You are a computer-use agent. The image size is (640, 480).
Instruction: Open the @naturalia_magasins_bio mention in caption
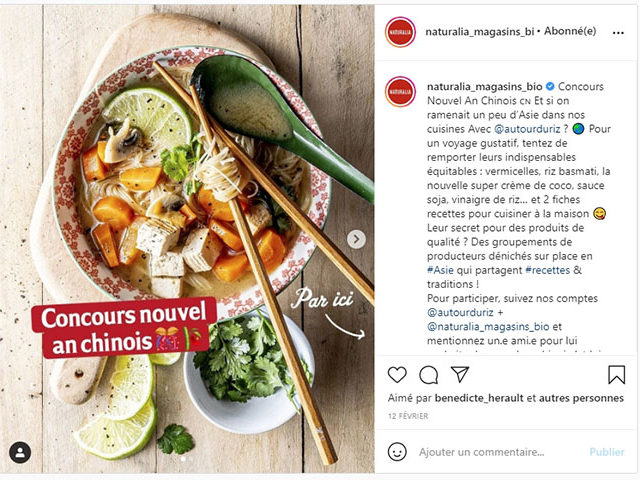(x=488, y=327)
